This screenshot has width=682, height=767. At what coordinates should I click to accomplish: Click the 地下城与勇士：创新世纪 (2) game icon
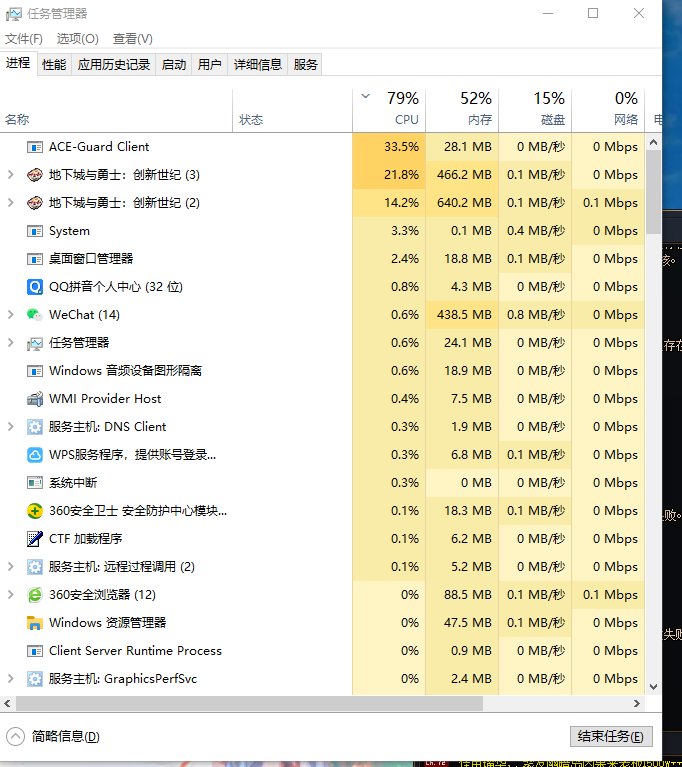(35, 203)
